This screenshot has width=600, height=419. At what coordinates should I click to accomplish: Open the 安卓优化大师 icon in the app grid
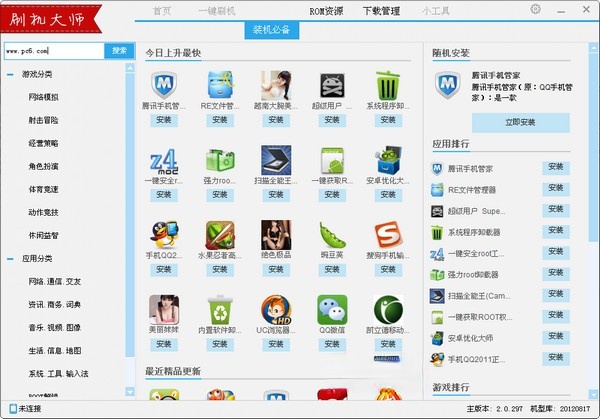coord(388,160)
